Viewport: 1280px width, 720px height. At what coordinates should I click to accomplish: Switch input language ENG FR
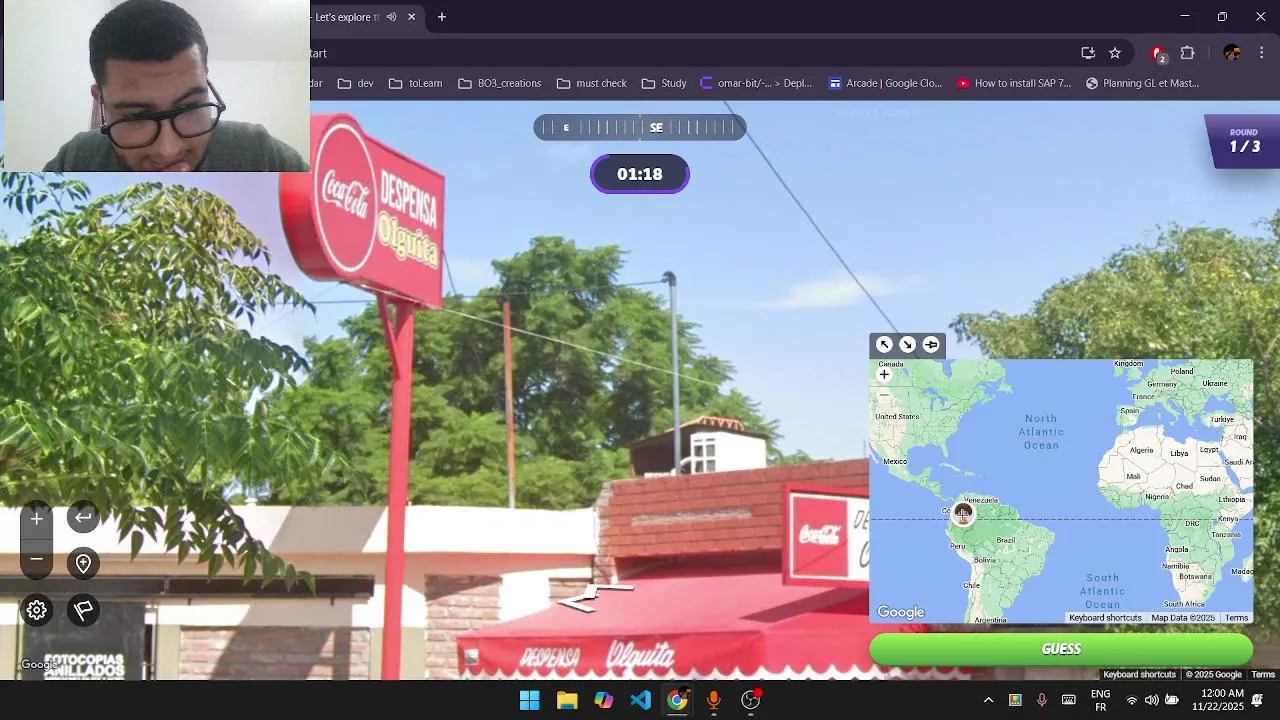(x=1100, y=700)
